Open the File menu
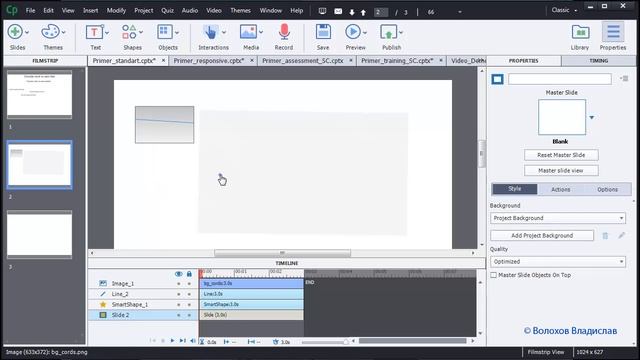This screenshot has height=360, width=640. coord(31,11)
